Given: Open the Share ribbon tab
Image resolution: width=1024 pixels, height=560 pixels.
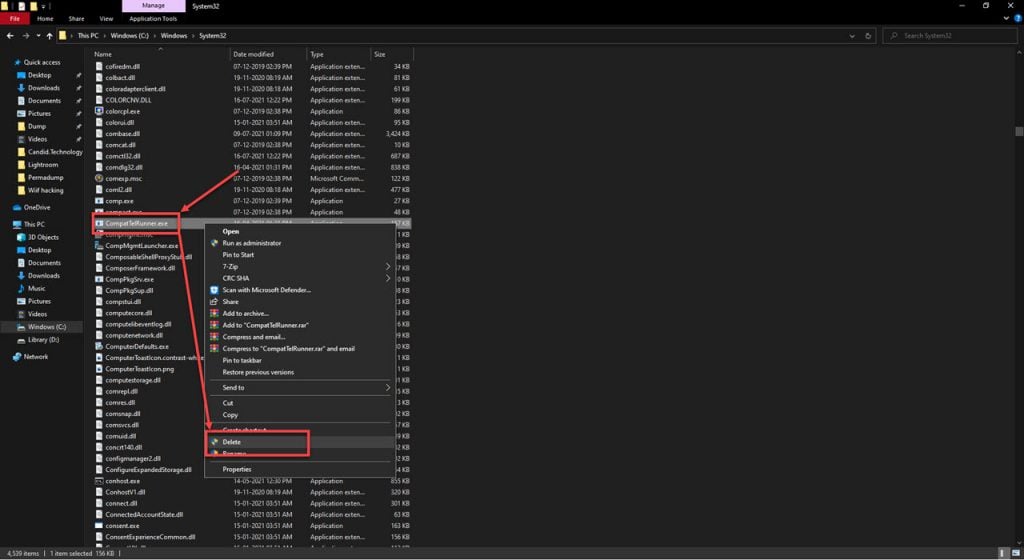Looking at the screenshot, I should tap(76, 19).
